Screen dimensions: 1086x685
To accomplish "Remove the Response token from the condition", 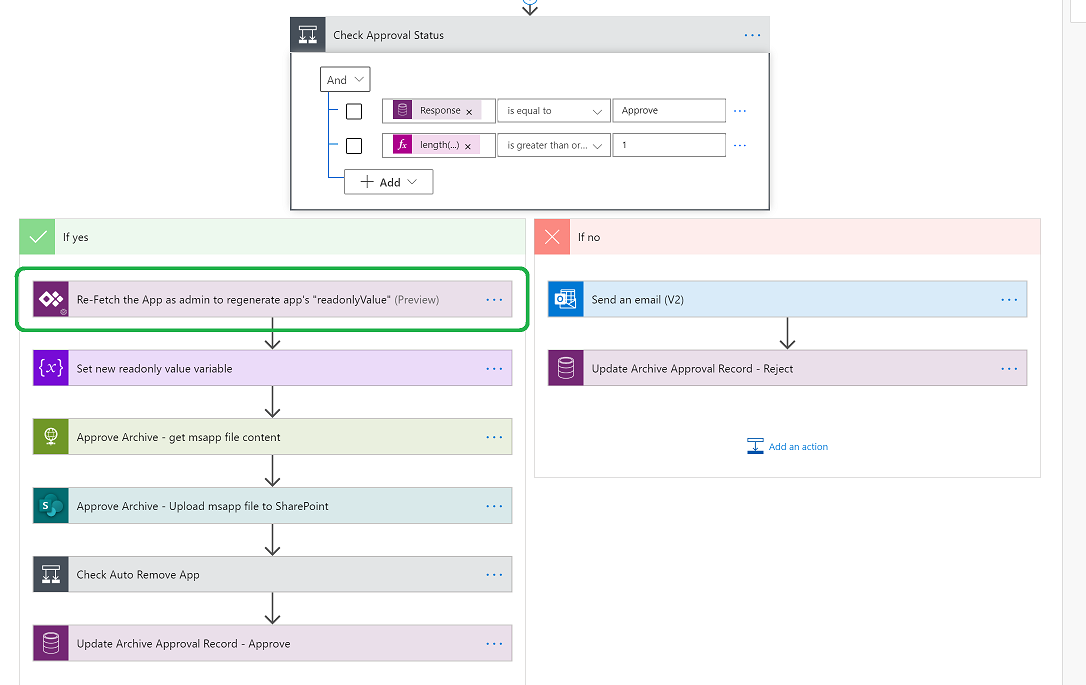I will pos(469,112).
